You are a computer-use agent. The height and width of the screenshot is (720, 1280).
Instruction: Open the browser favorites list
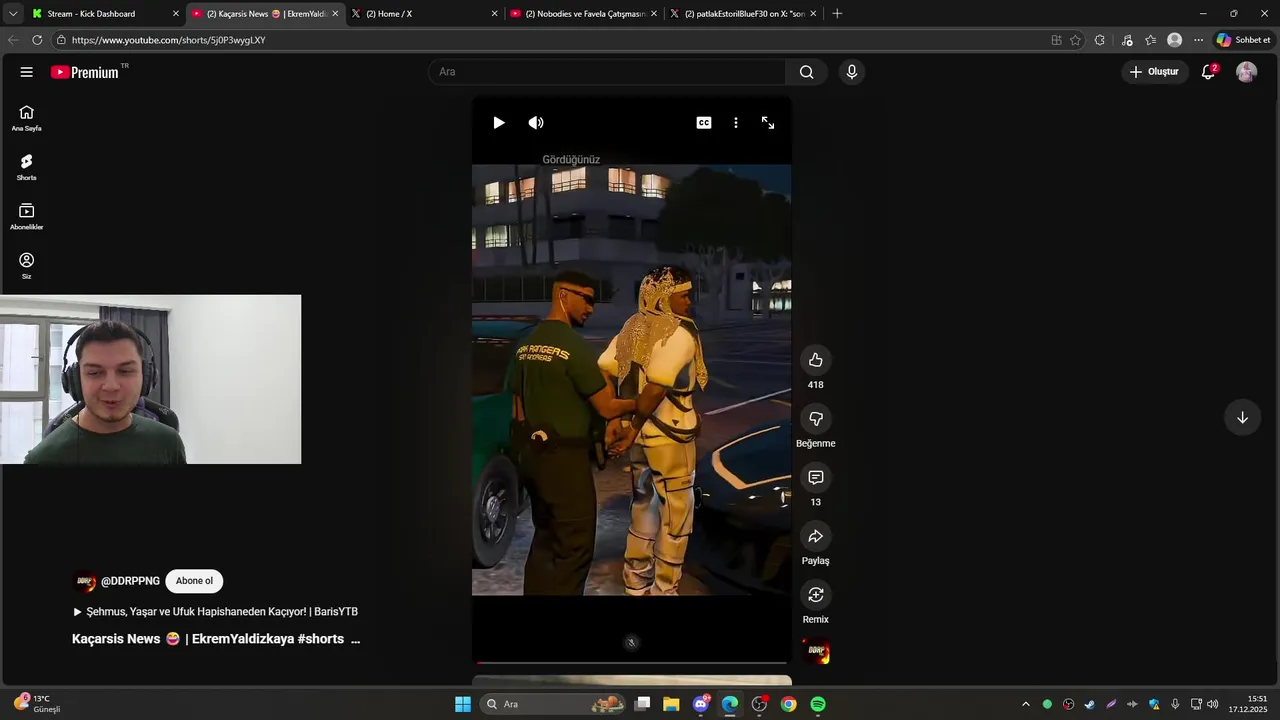click(x=1151, y=40)
